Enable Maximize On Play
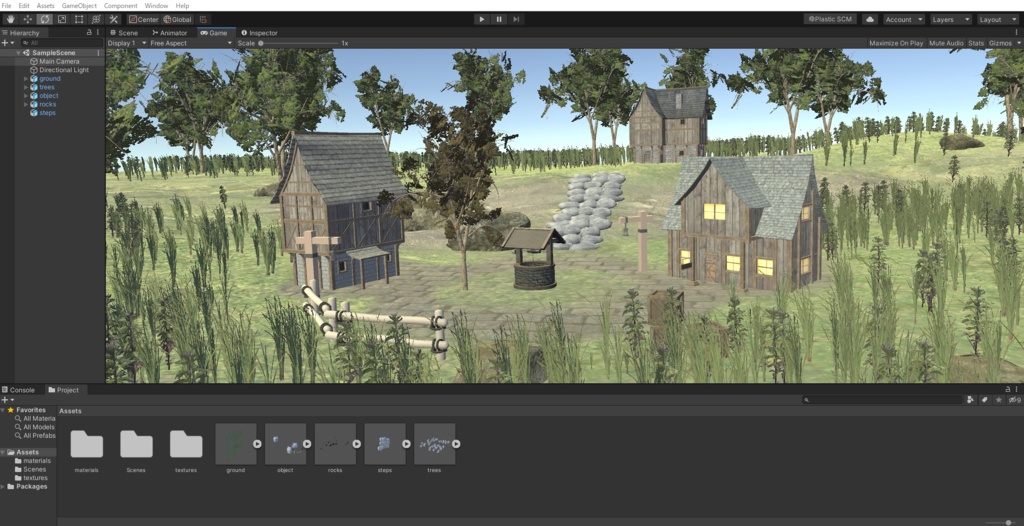The width and height of the screenshot is (1024, 526). (x=896, y=43)
